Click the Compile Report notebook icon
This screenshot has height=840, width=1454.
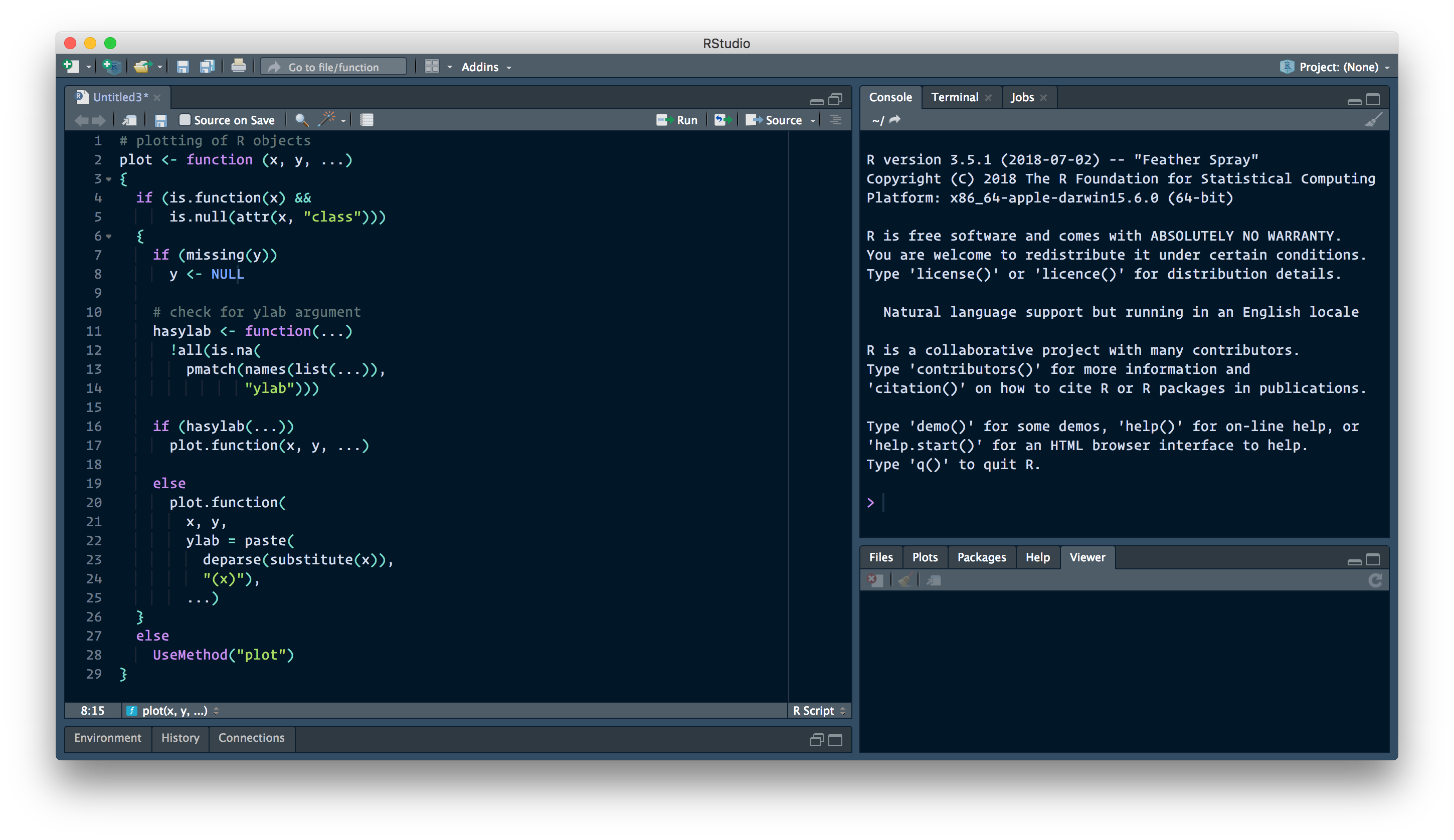pos(367,120)
